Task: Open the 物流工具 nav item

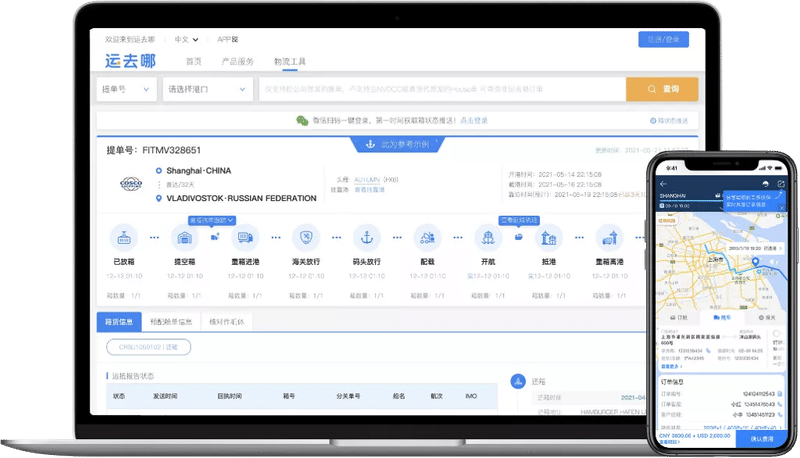Action: pos(290,62)
